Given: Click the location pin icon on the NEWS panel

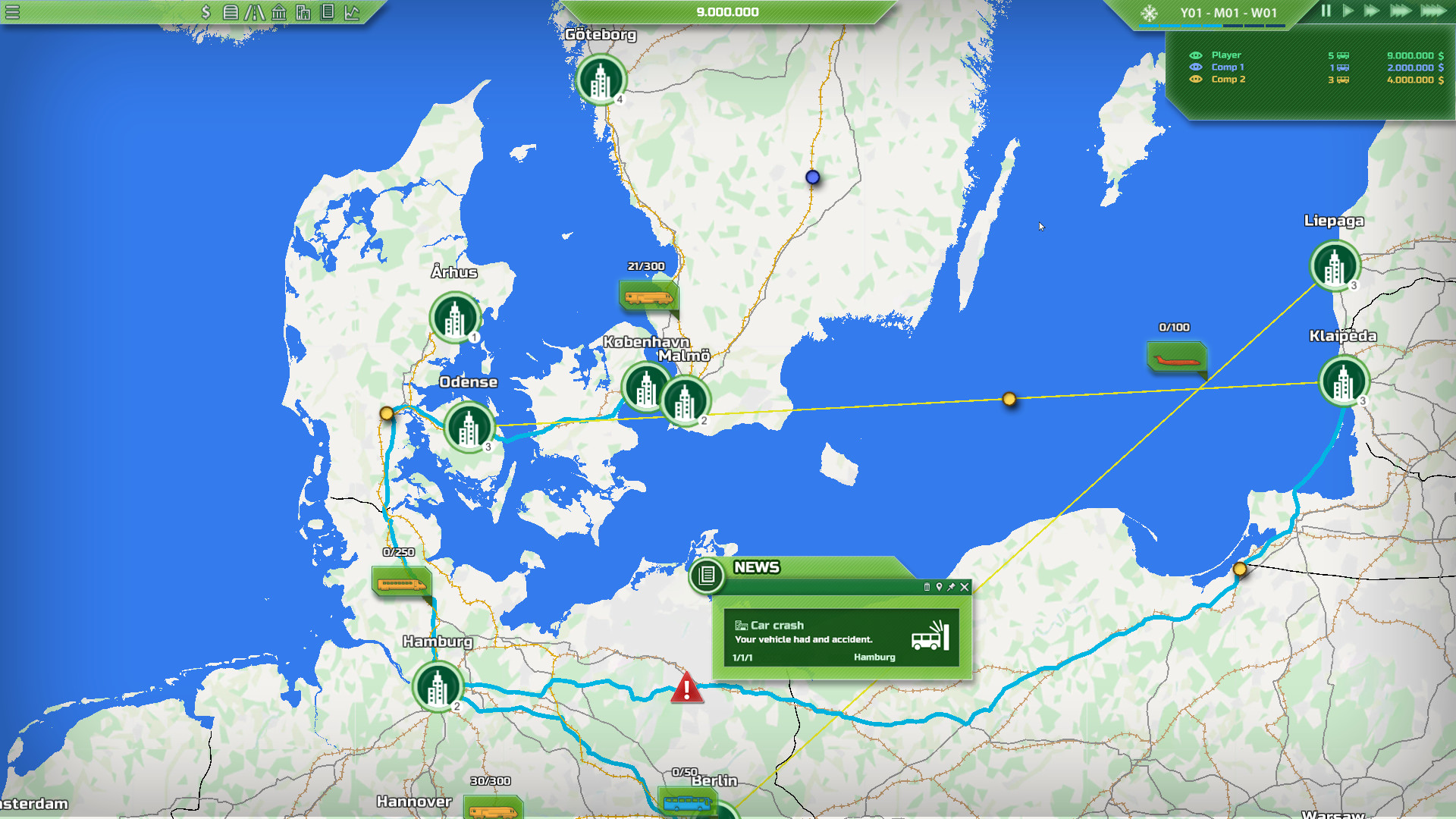Looking at the screenshot, I should click(x=939, y=588).
